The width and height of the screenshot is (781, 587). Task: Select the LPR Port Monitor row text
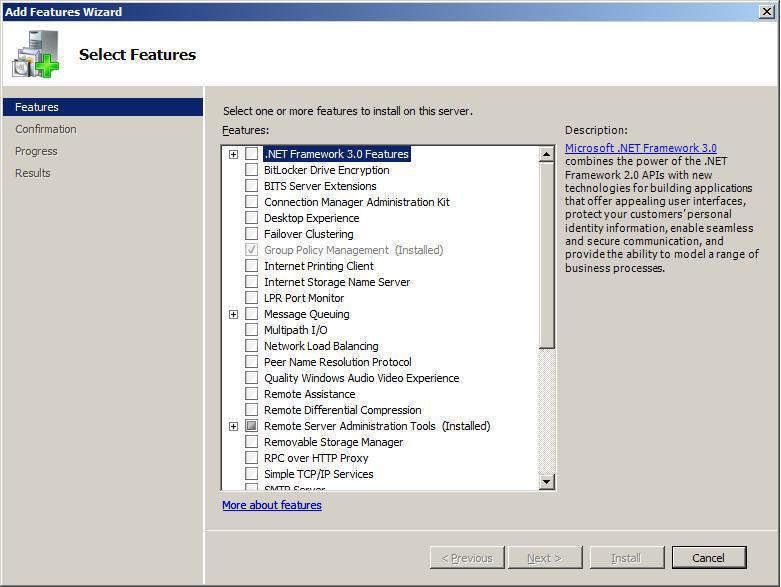point(304,298)
